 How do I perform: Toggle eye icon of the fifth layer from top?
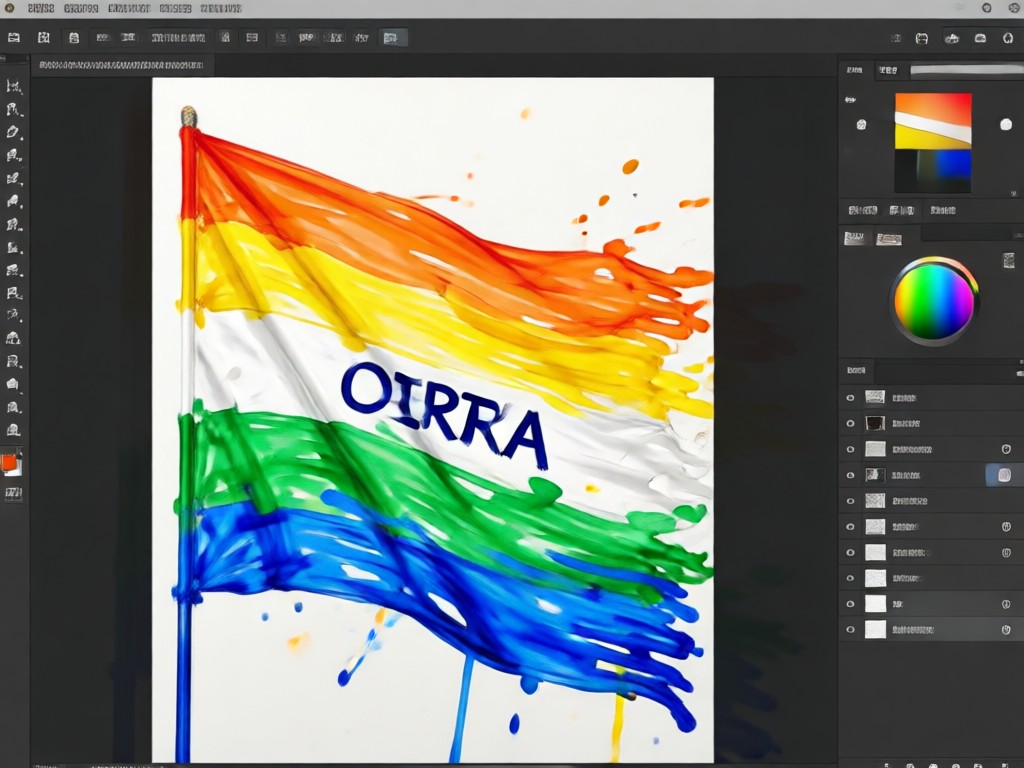(850, 501)
